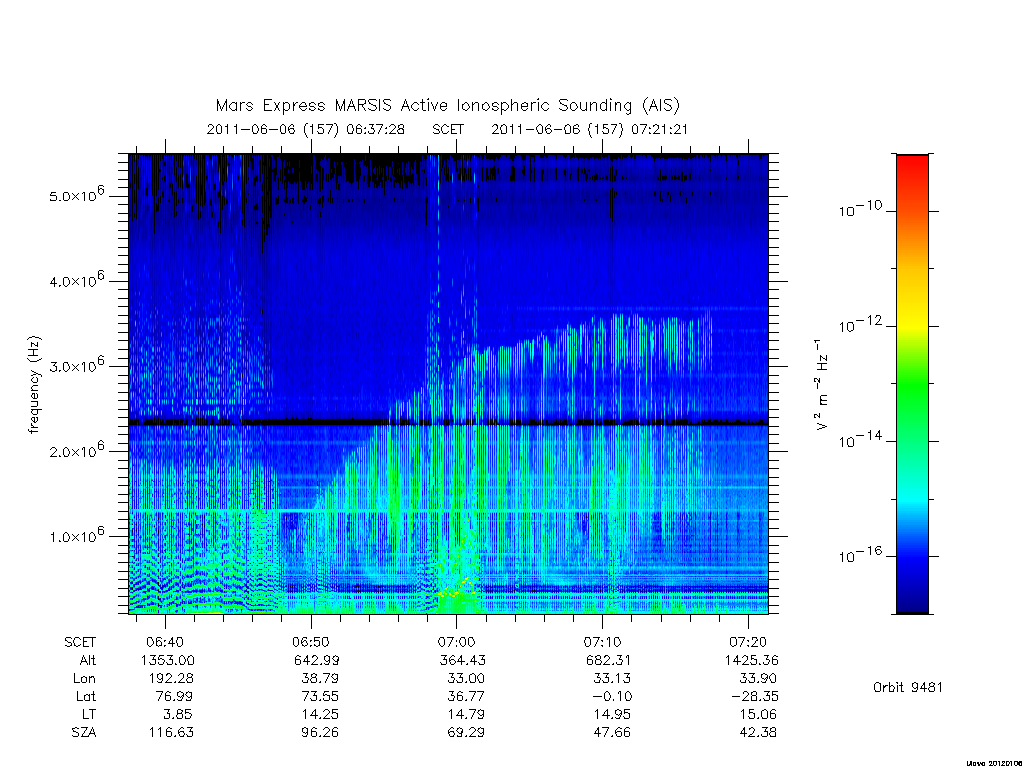Click the color bar 10⁻¹² tick label

[860, 324]
